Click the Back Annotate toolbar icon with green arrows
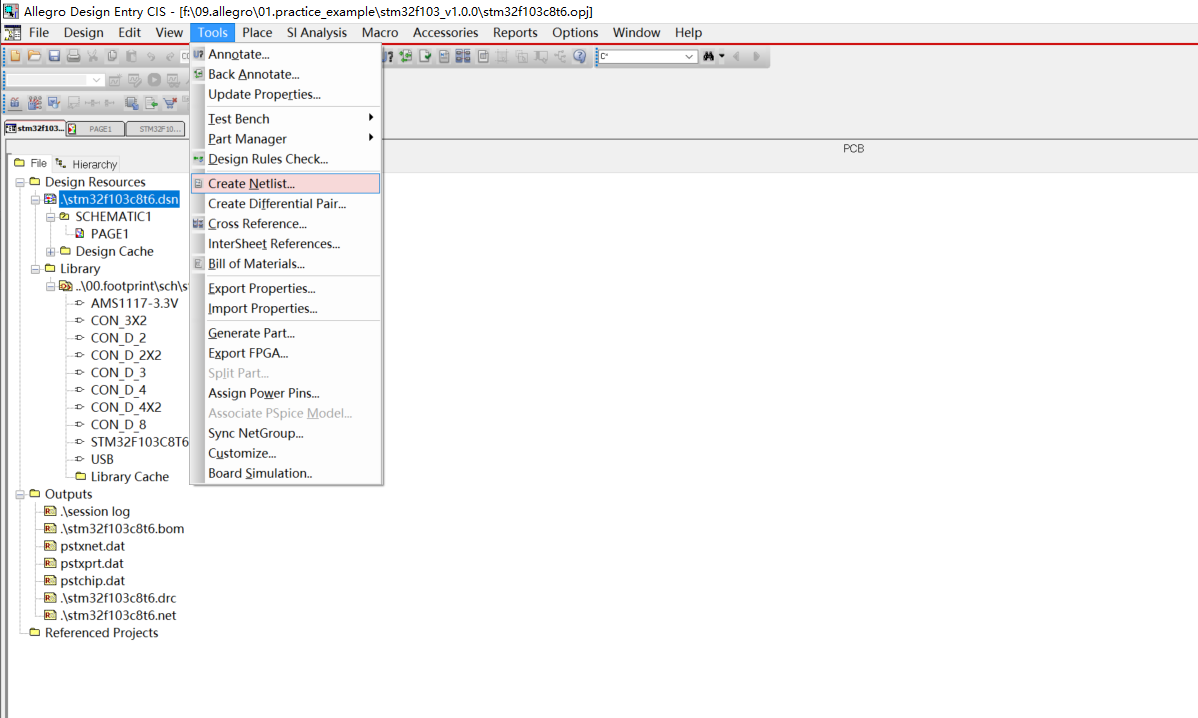 pos(406,57)
